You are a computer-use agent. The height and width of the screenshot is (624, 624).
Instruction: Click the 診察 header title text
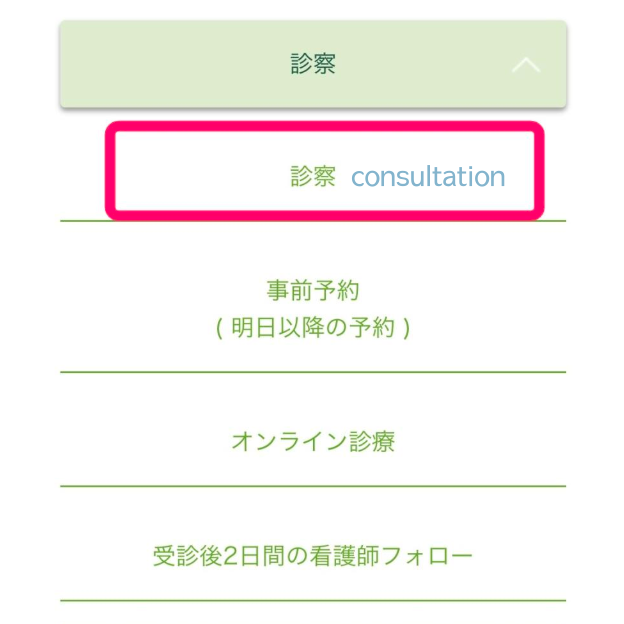click(313, 65)
